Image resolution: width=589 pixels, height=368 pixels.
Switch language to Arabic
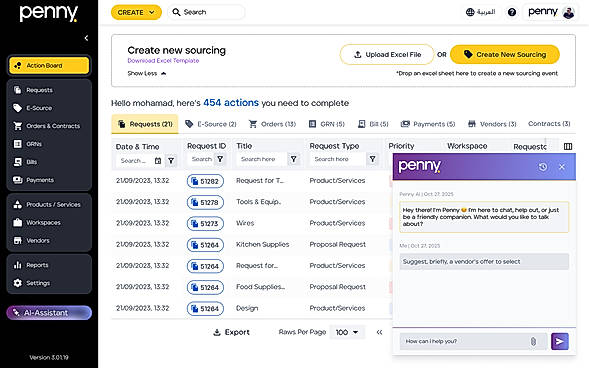point(480,12)
